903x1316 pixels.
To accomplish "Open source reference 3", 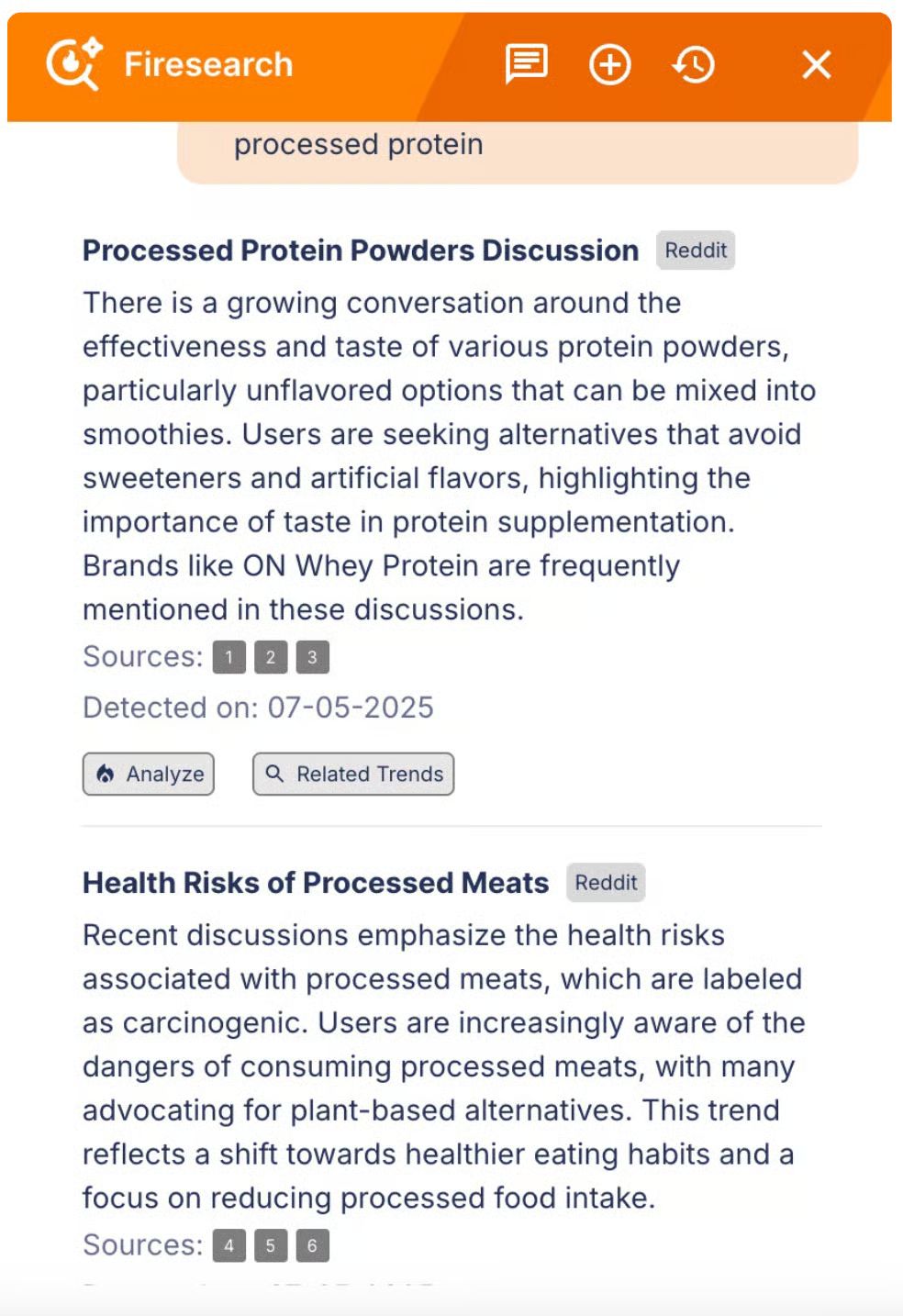I will [312, 657].
